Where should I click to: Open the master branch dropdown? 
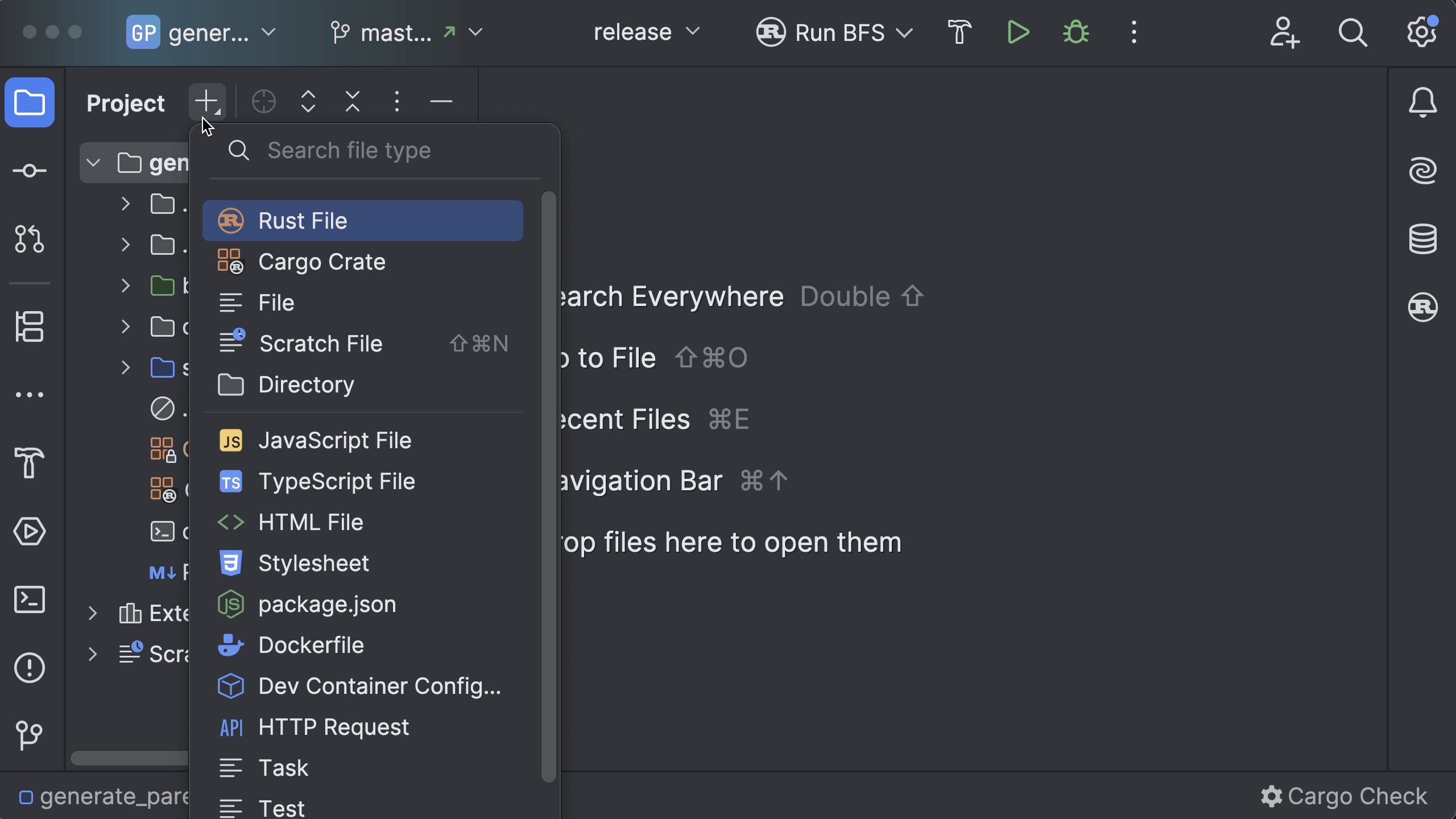pyautogui.click(x=407, y=32)
